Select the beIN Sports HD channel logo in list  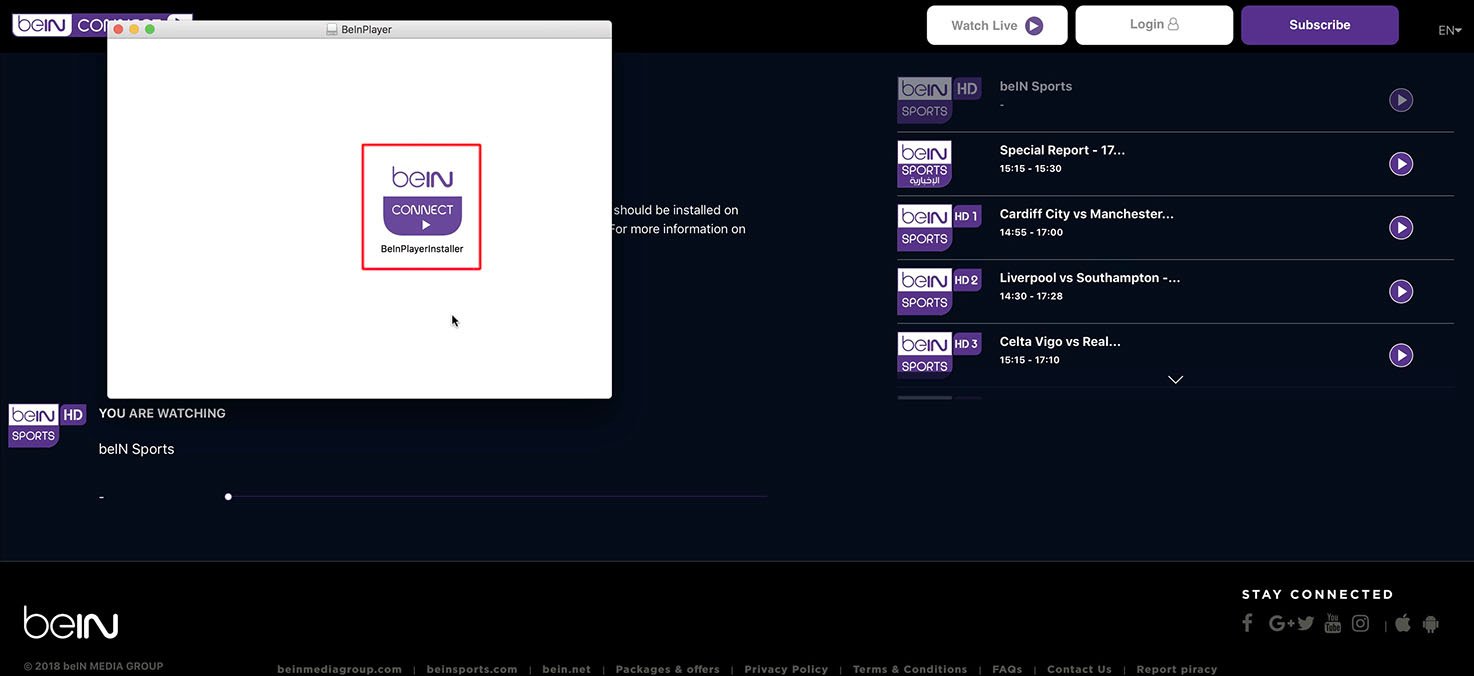click(939, 100)
